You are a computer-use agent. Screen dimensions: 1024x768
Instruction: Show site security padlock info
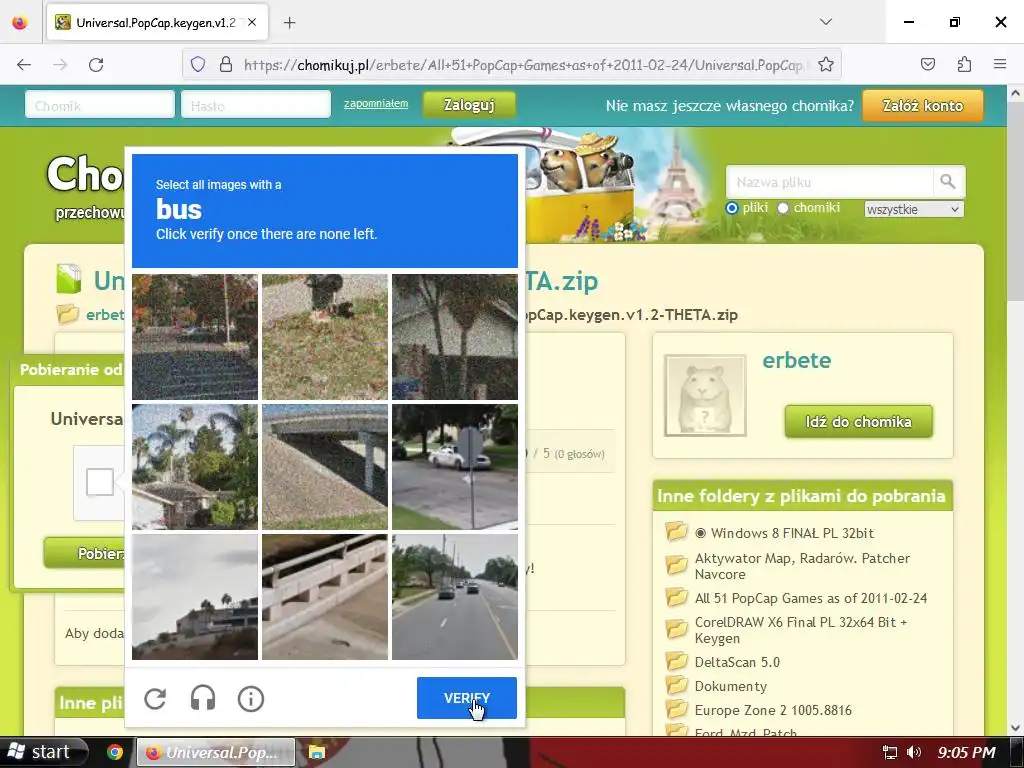[226, 65]
